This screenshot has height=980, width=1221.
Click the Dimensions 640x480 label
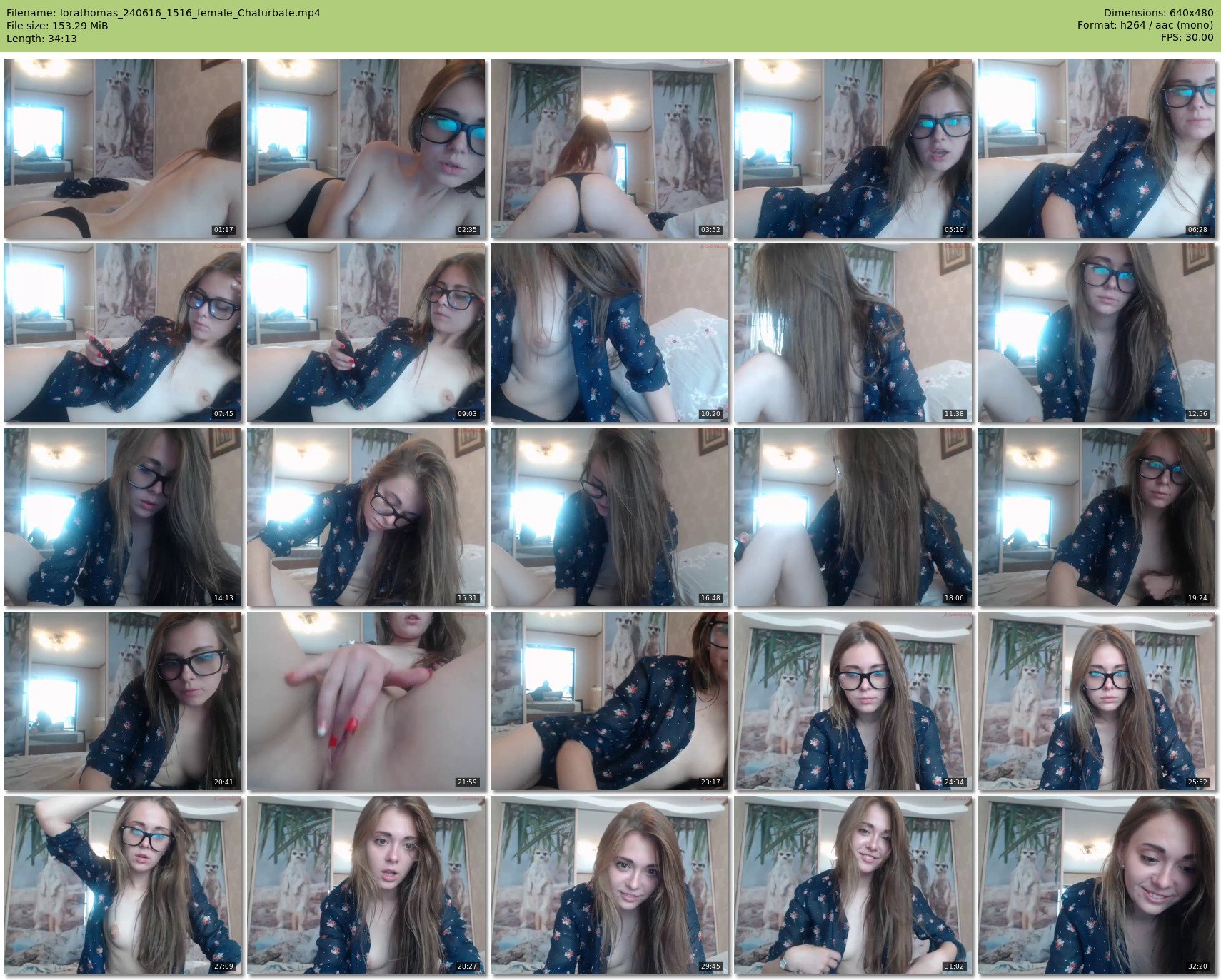1158,13
